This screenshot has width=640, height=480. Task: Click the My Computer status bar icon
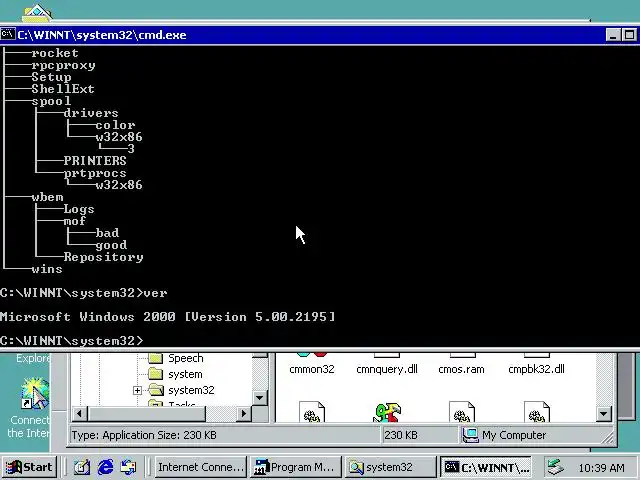coord(470,435)
